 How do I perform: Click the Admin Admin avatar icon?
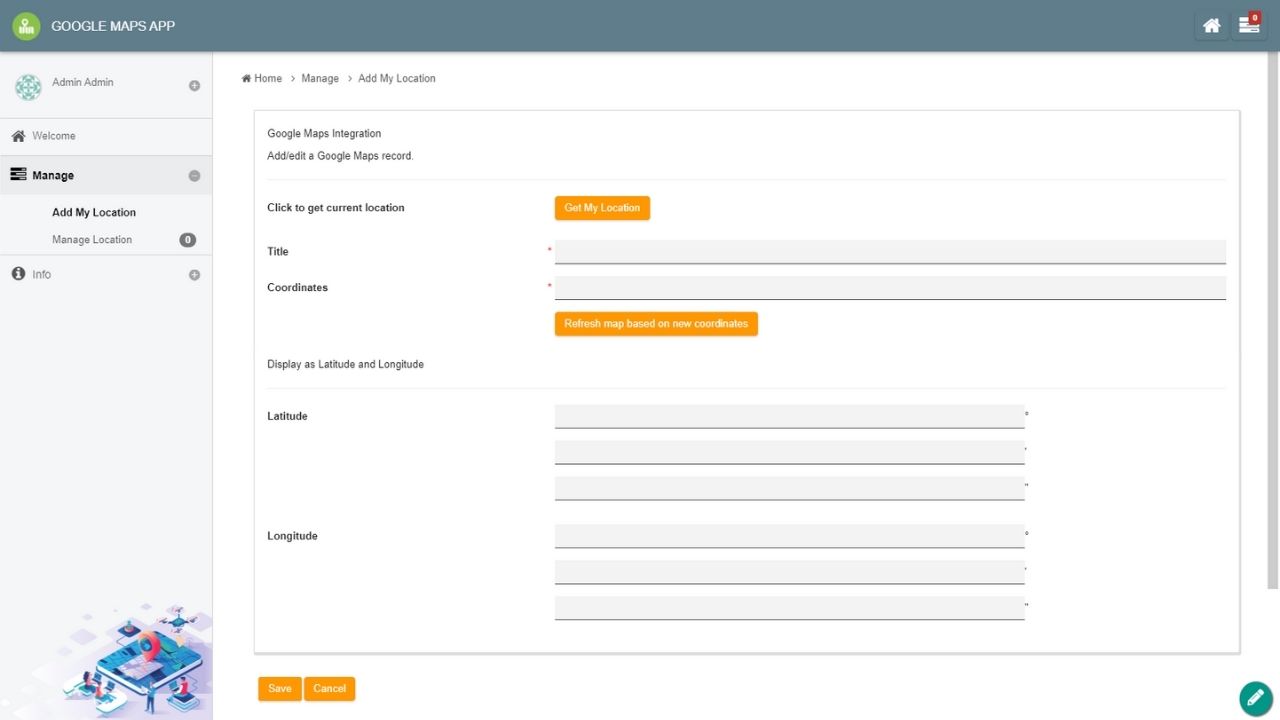pos(28,87)
